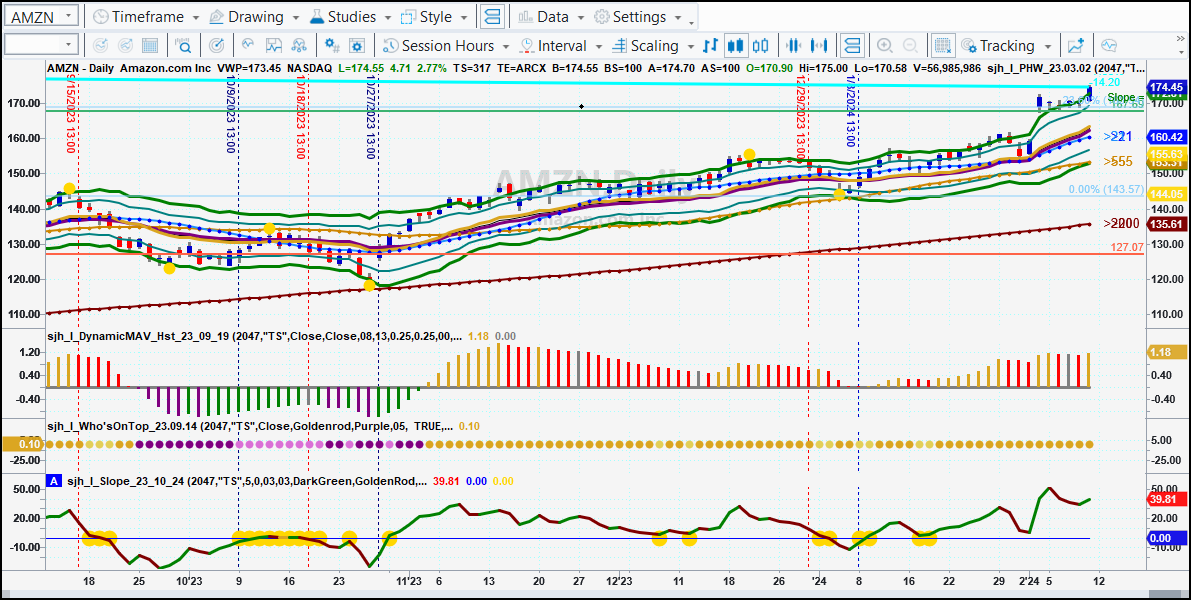The image size is (1191, 600).
Task: Open the Tracking dropdown arrow
Action: click(x=1048, y=46)
